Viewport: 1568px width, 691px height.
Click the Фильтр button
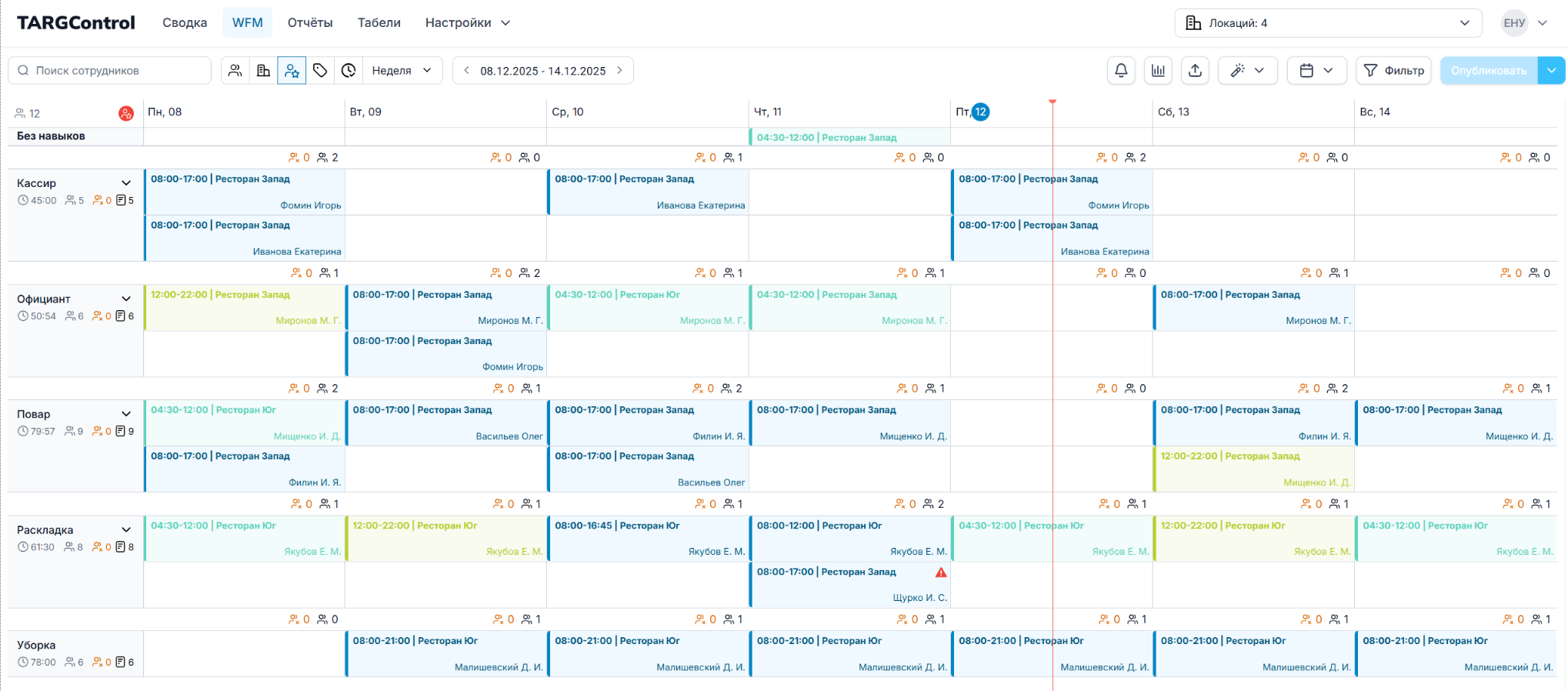[x=1393, y=71]
